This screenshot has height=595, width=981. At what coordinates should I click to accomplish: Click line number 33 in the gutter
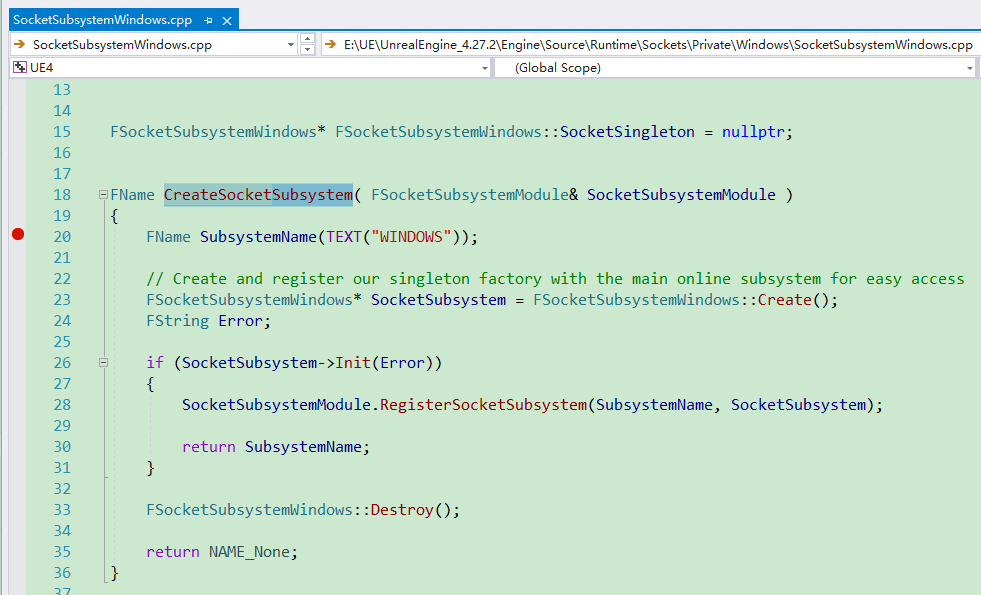(x=62, y=510)
